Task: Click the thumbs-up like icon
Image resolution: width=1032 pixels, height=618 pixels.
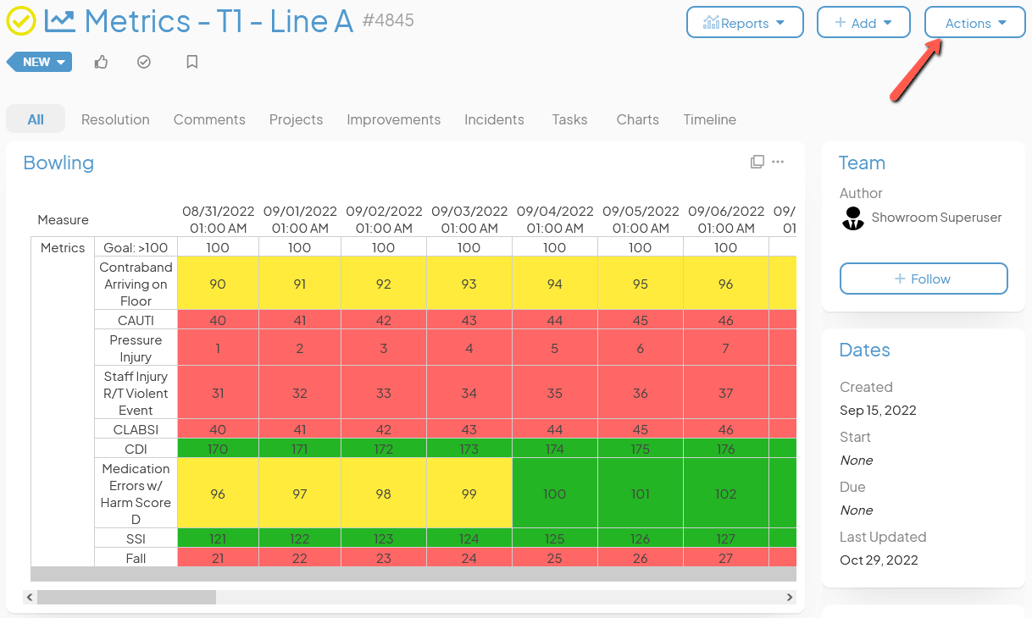Action: point(101,62)
